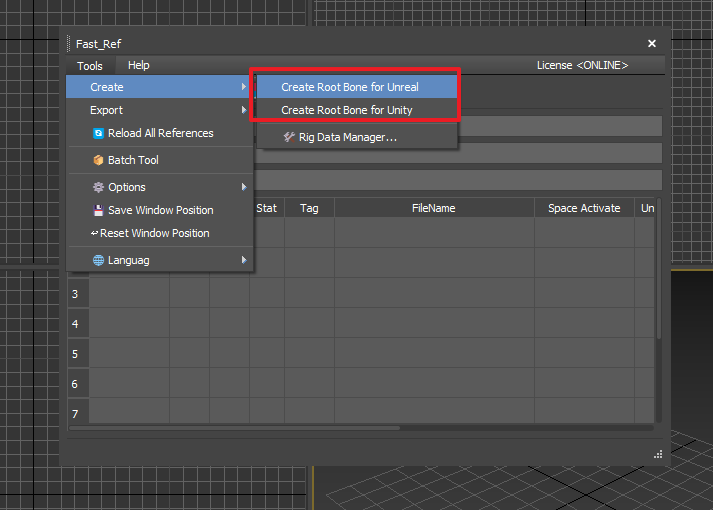The width and height of the screenshot is (713, 510).
Task: Click the Save Window Position floppy icon
Action: pyautogui.click(x=98, y=210)
